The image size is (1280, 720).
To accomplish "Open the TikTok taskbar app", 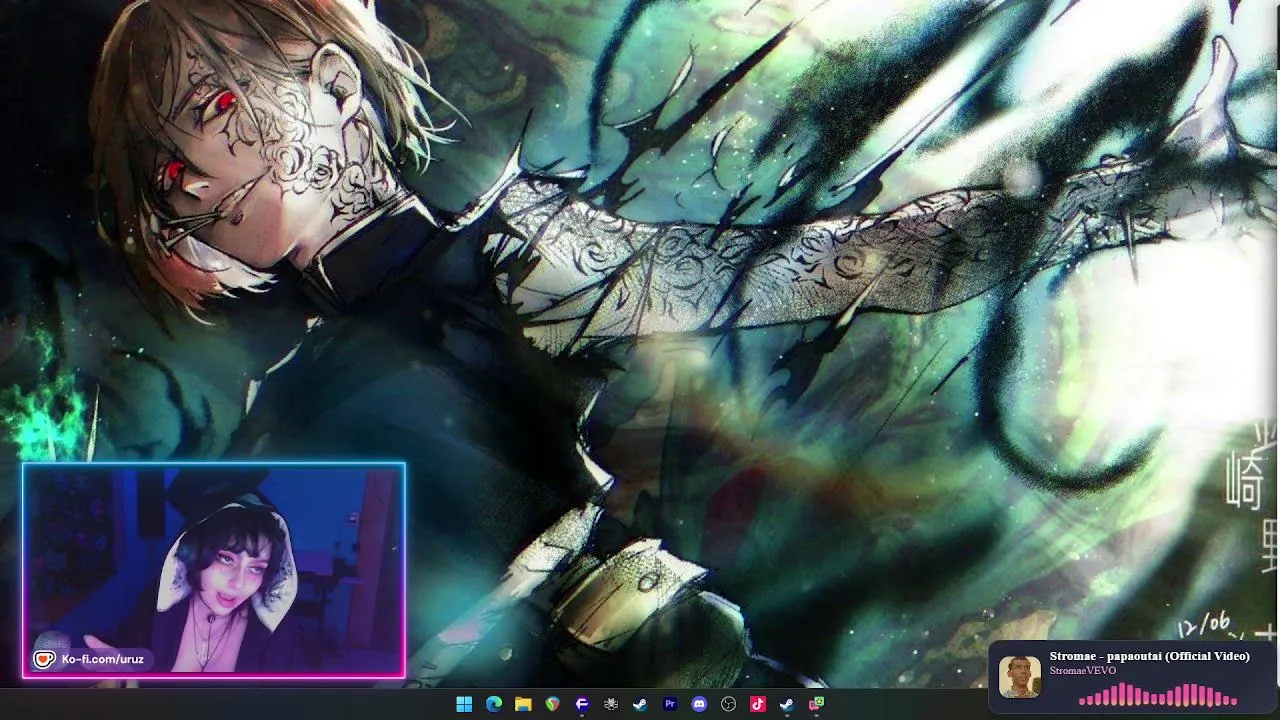I will click(x=758, y=704).
